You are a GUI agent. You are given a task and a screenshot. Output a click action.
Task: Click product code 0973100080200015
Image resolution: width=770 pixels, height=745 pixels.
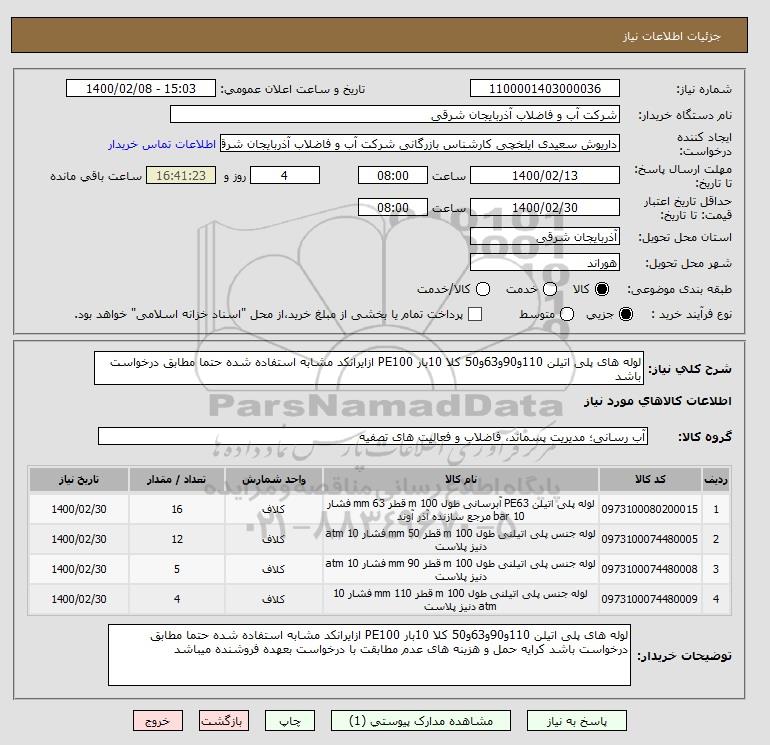tap(650, 509)
